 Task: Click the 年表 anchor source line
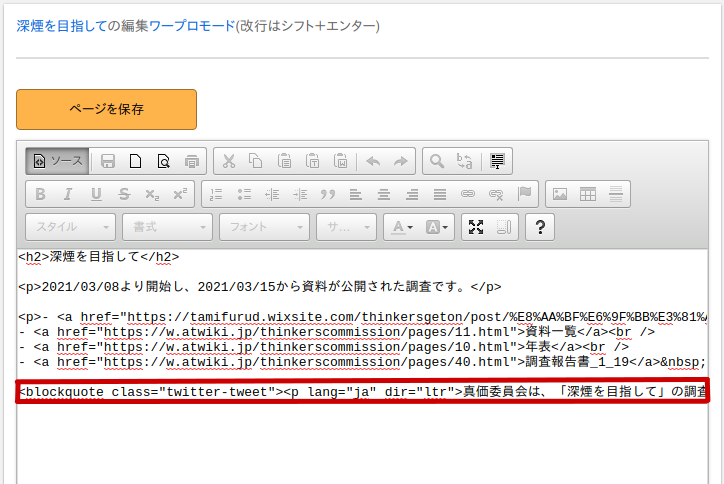(324, 347)
